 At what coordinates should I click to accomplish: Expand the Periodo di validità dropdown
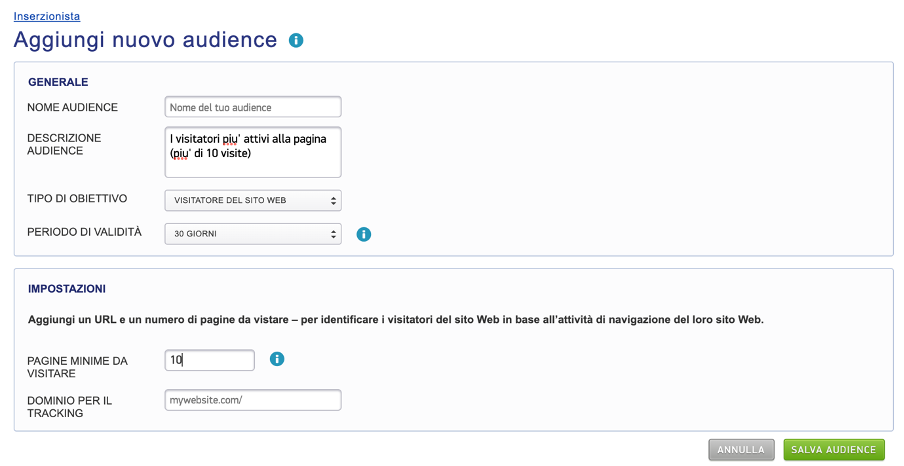[253, 234]
